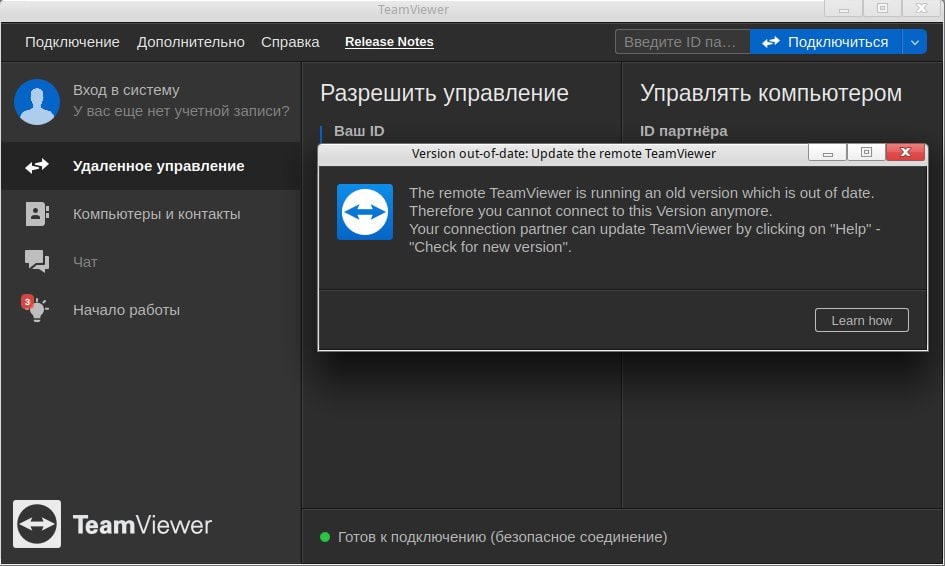The width and height of the screenshot is (945, 566).
Task: Minimize the Version out-of-date dialog
Action: tap(827, 153)
